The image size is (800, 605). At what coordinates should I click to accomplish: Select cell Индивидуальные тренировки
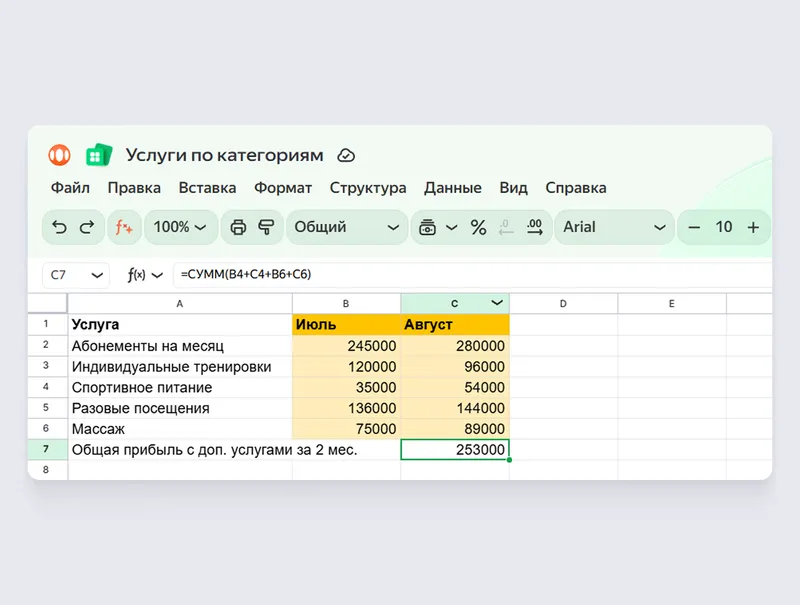[180, 366]
